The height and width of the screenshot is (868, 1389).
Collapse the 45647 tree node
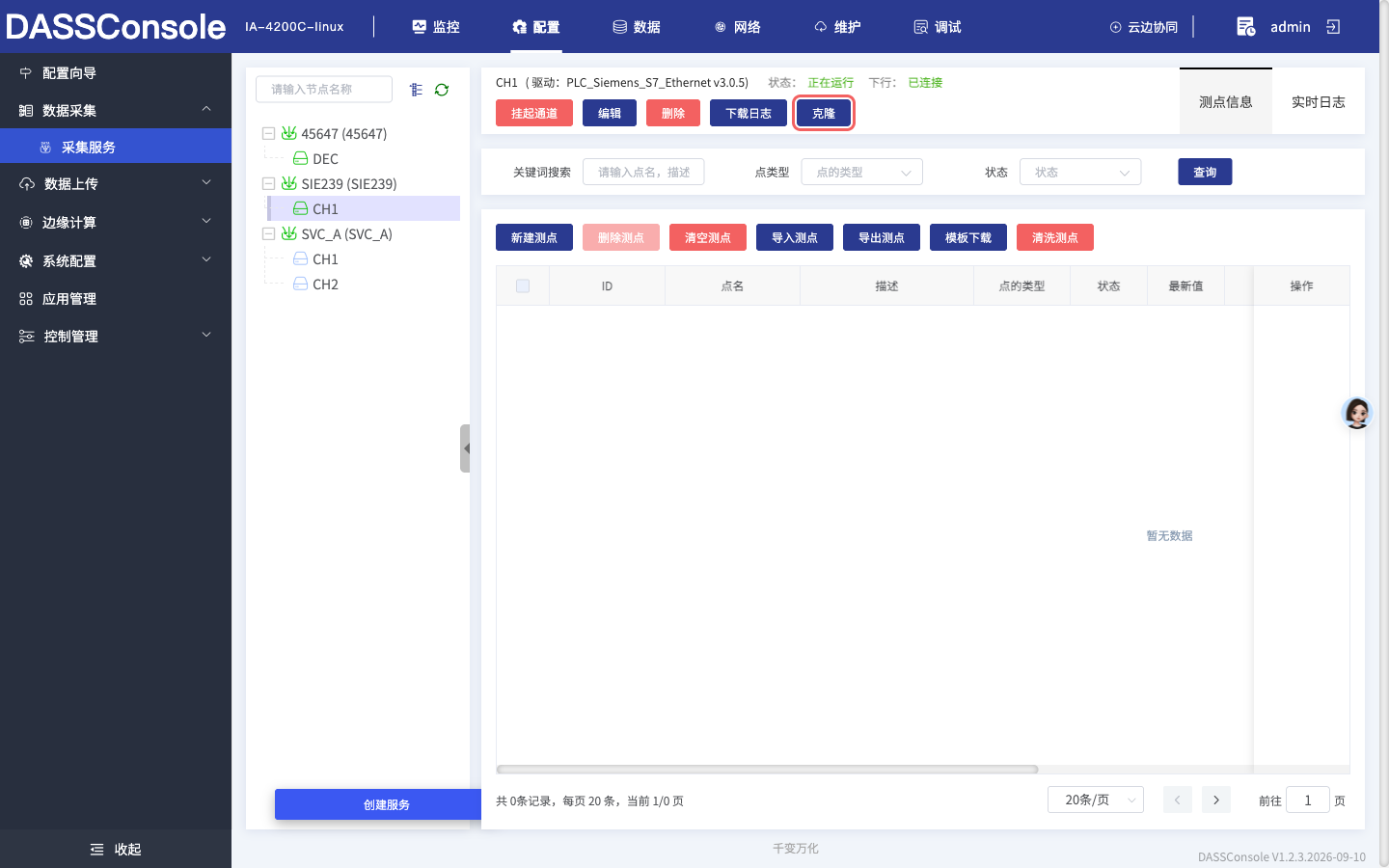tap(268, 133)
